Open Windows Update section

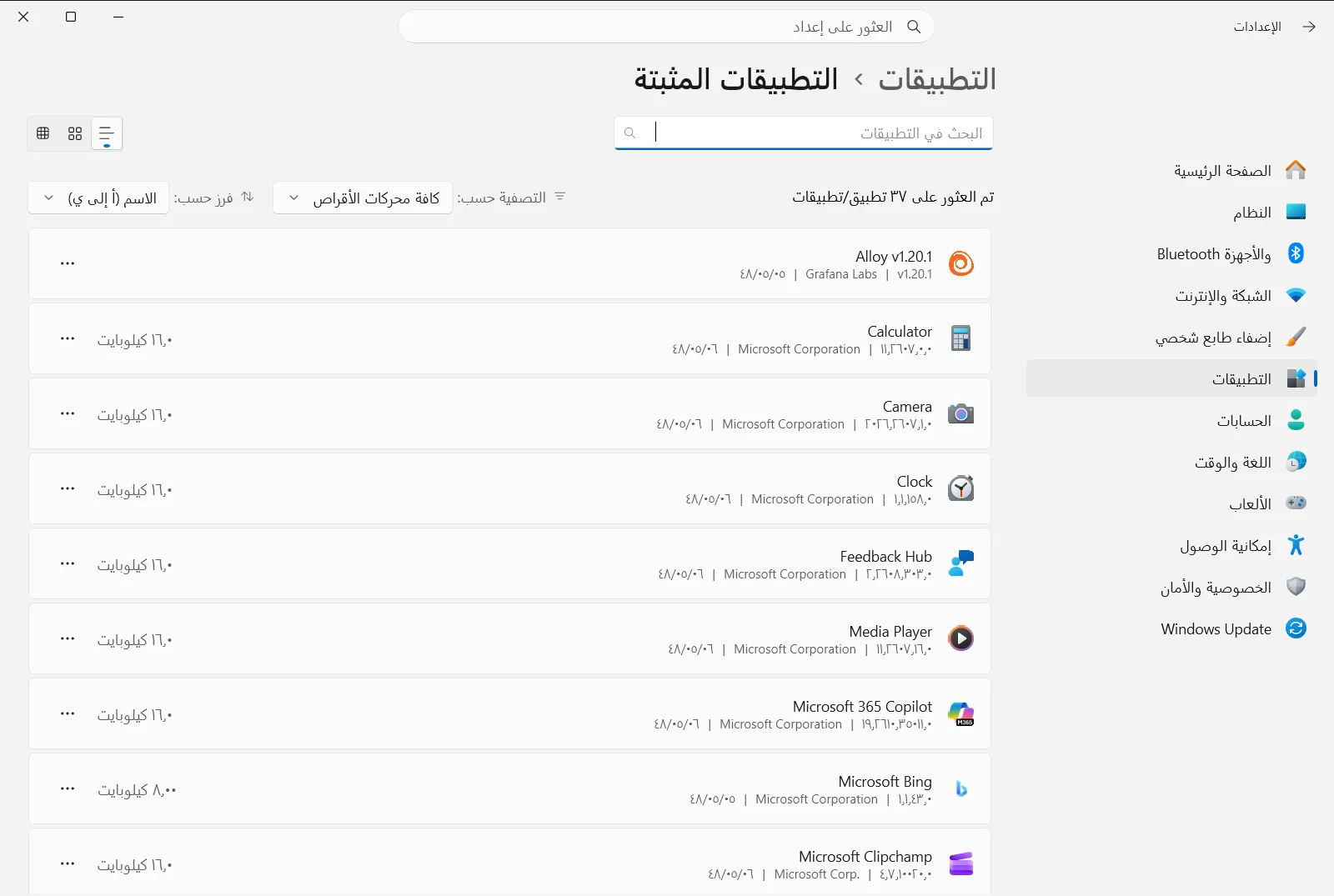pyautogui.click(x=1171, y=629)
